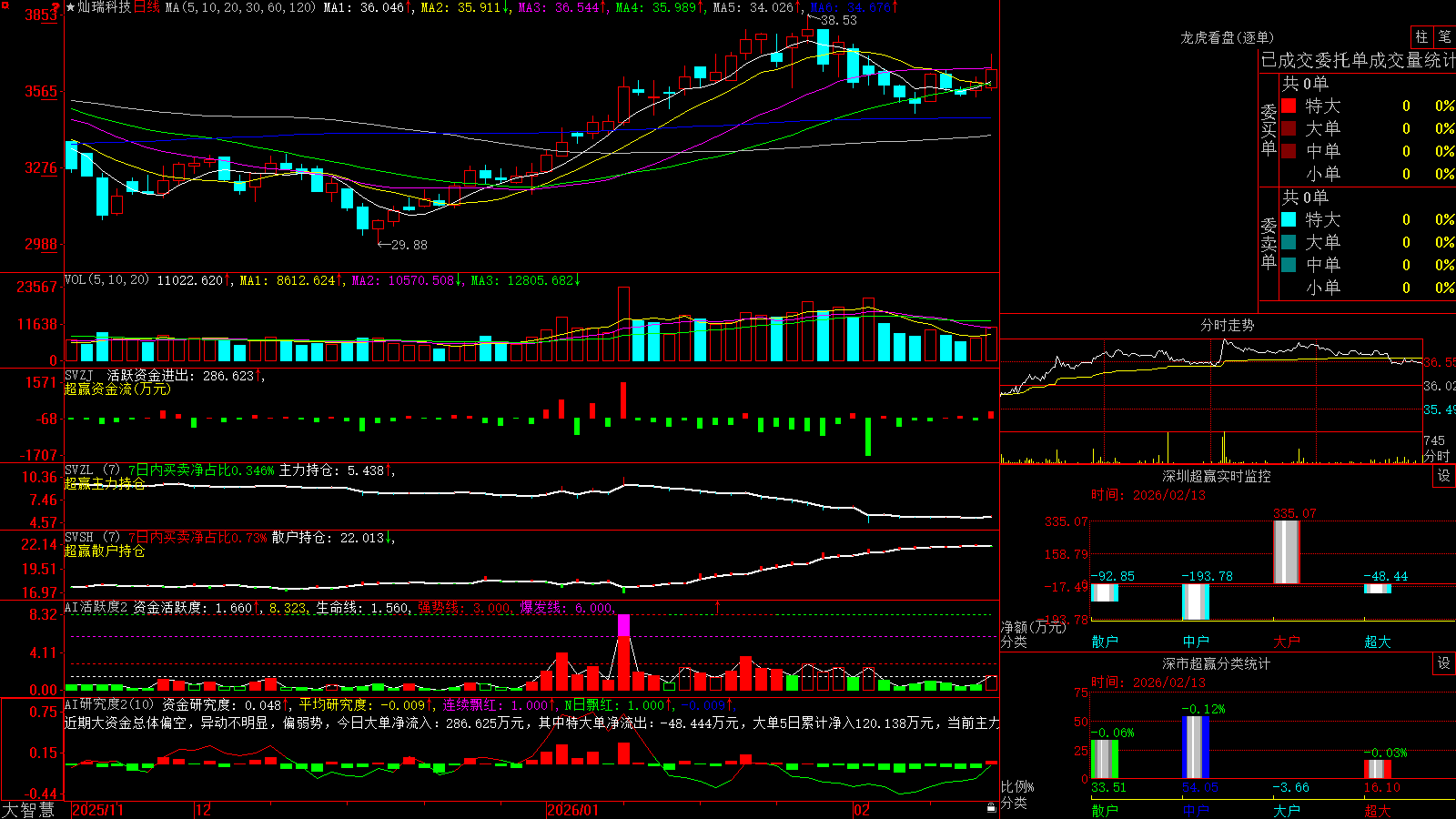
Task: Open MA(5,10,20,30,60,120) indicator parameters
Action: click(240, 7)
